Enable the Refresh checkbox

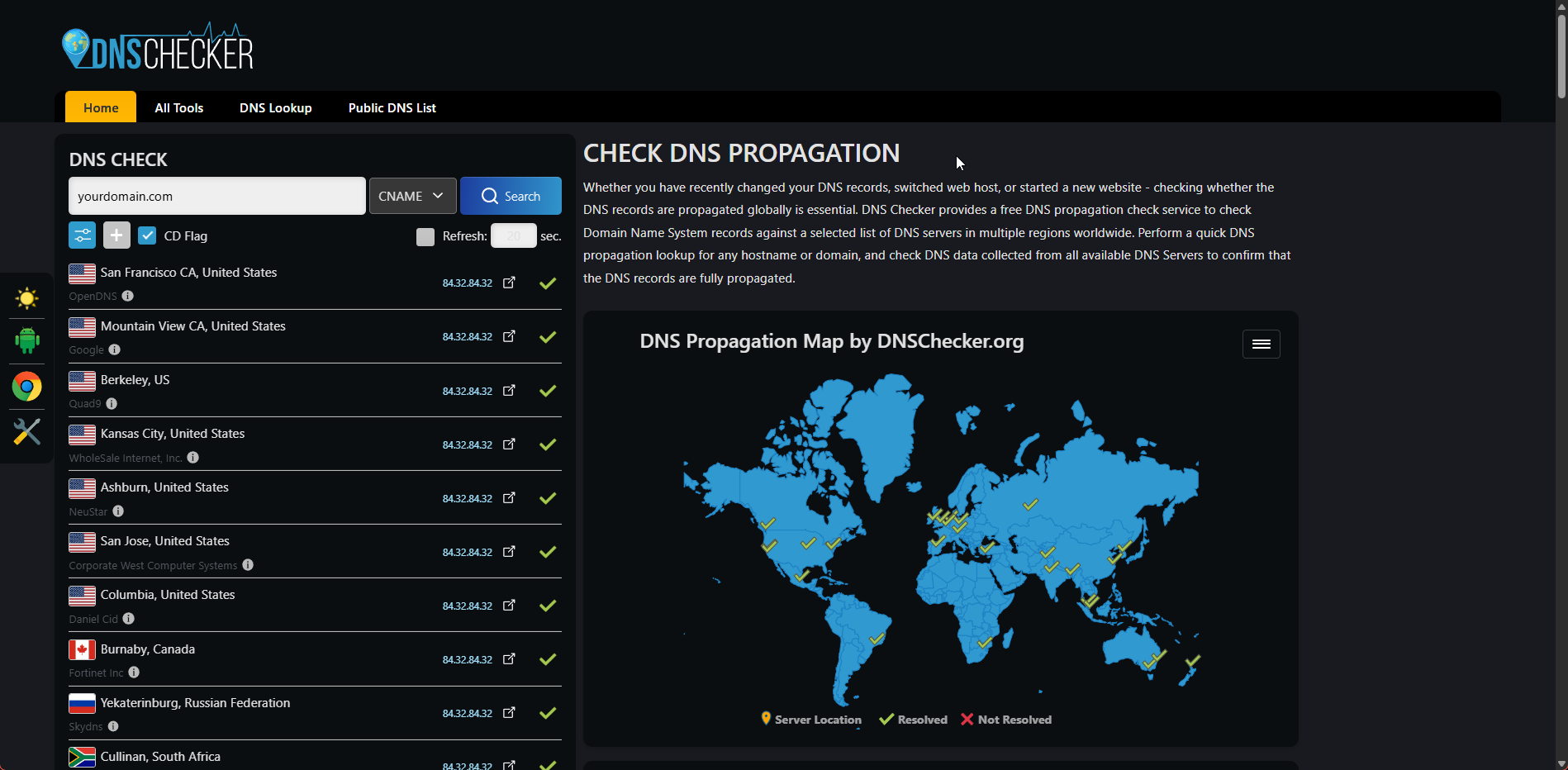pyautogui.click(x=425, y=237)
